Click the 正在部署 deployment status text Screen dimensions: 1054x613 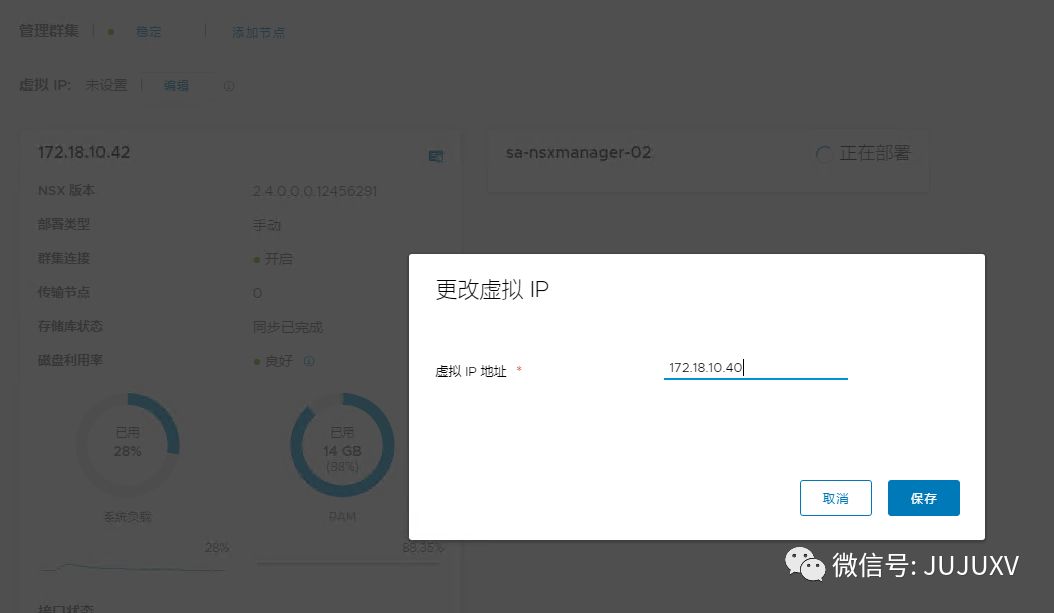point(875,153)
